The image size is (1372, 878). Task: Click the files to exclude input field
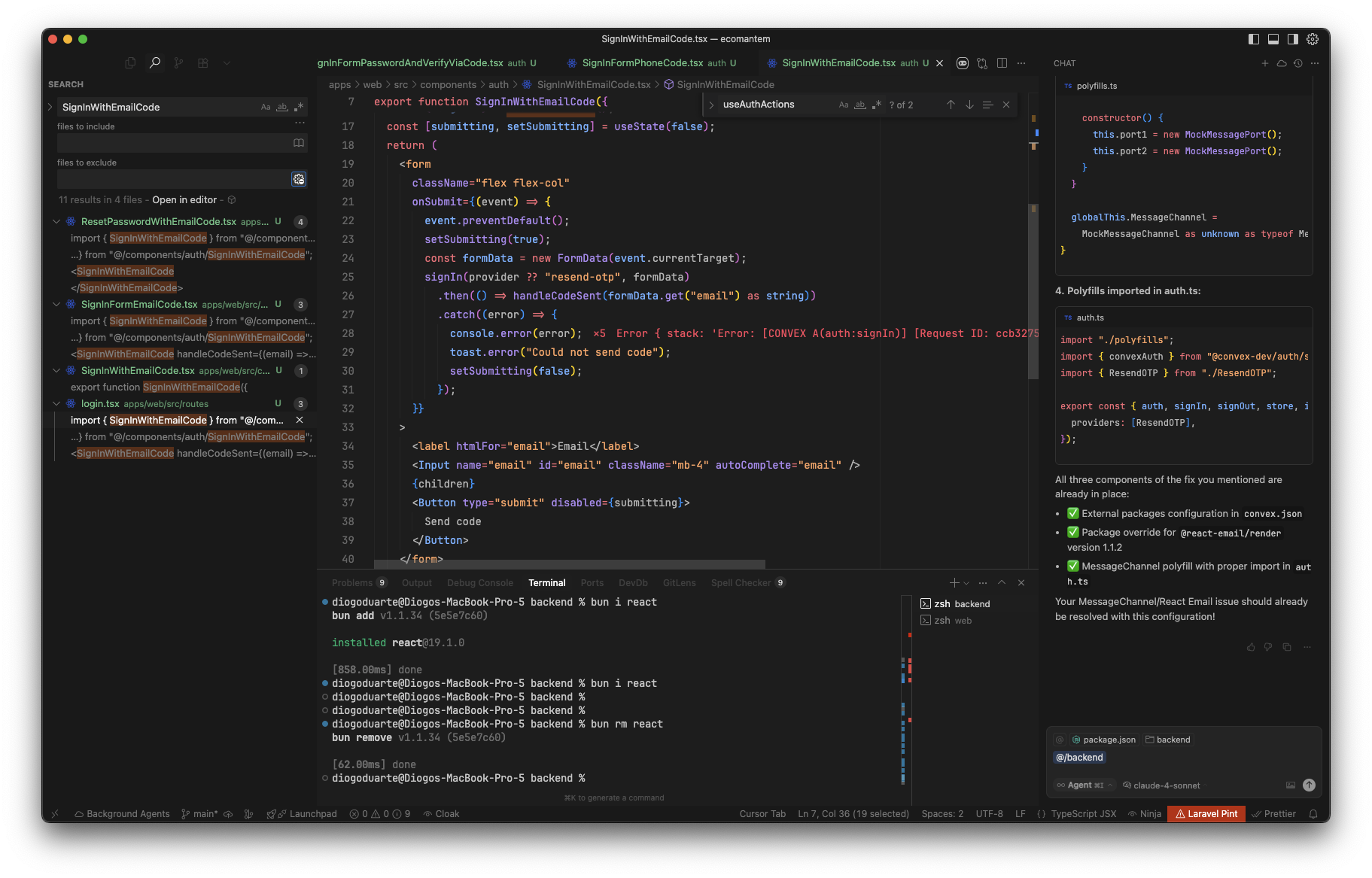(173, 179)
